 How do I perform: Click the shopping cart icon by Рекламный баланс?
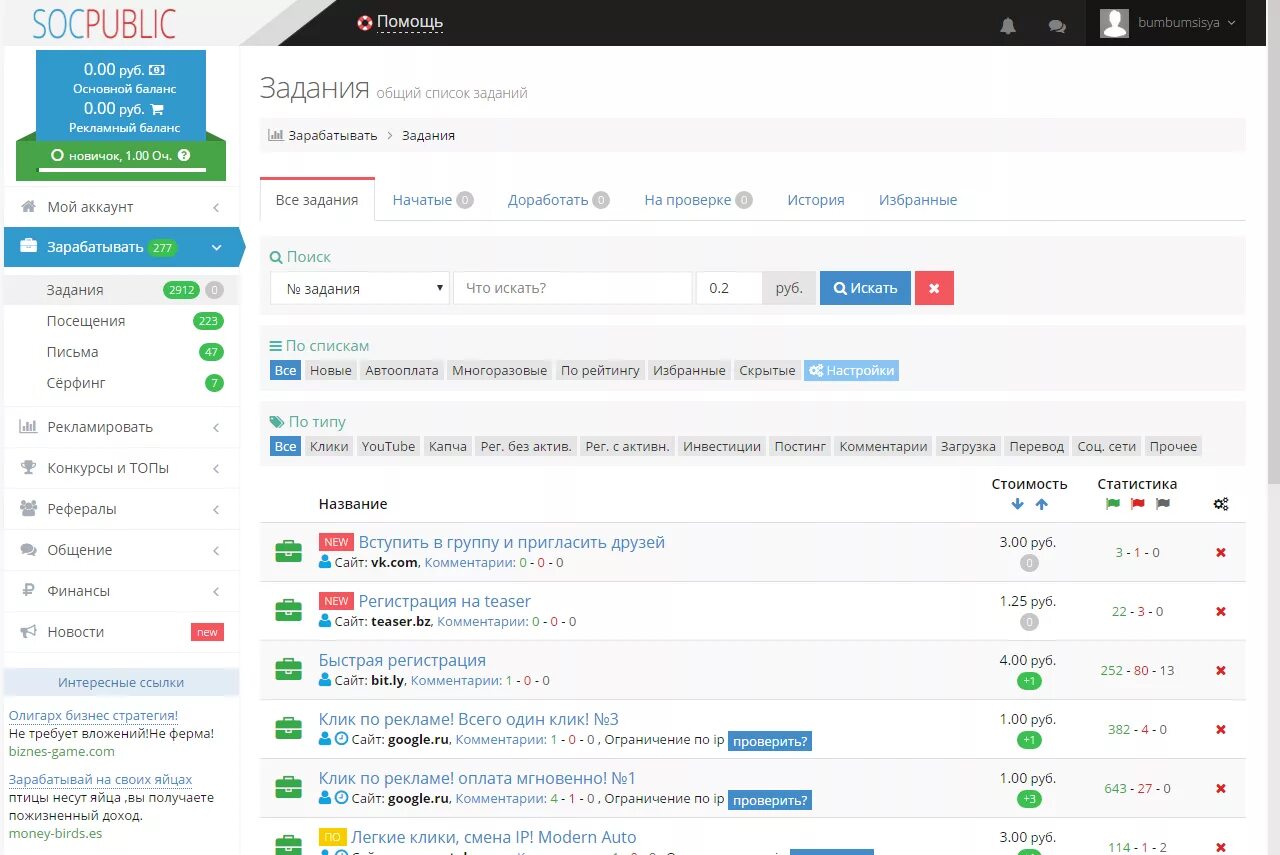(x=157, y=109)
